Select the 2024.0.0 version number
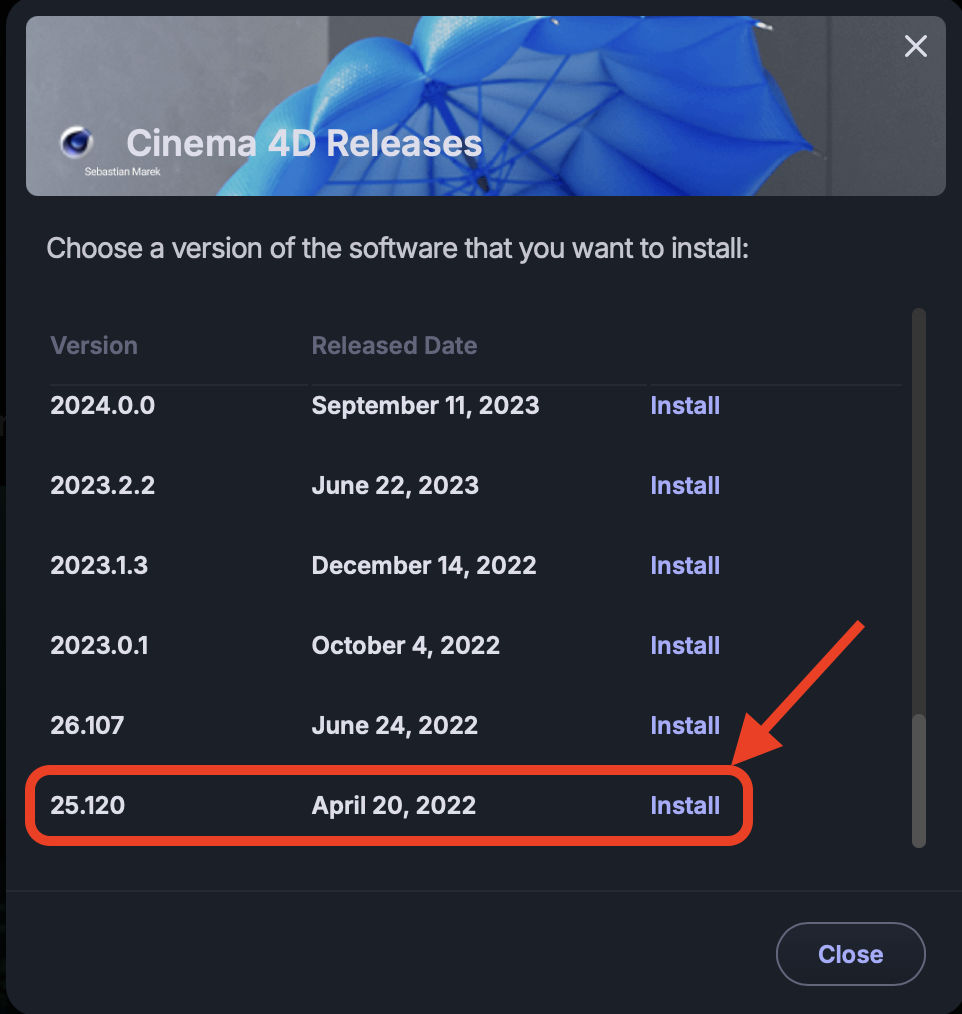Image resolution: width=962 pixels, height=1014 pixels. (x=103, y=406)
